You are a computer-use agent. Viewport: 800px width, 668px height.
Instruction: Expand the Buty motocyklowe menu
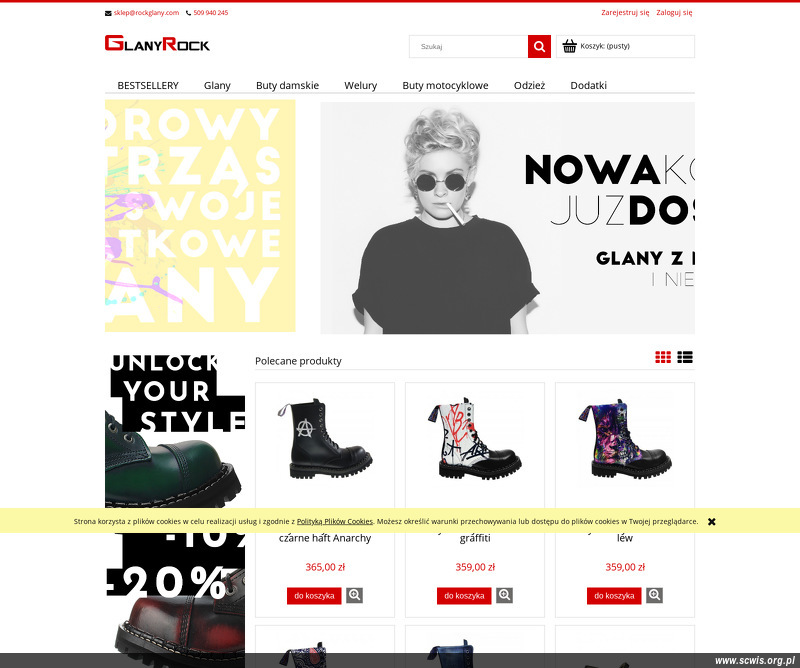click(x=445, y=85)
